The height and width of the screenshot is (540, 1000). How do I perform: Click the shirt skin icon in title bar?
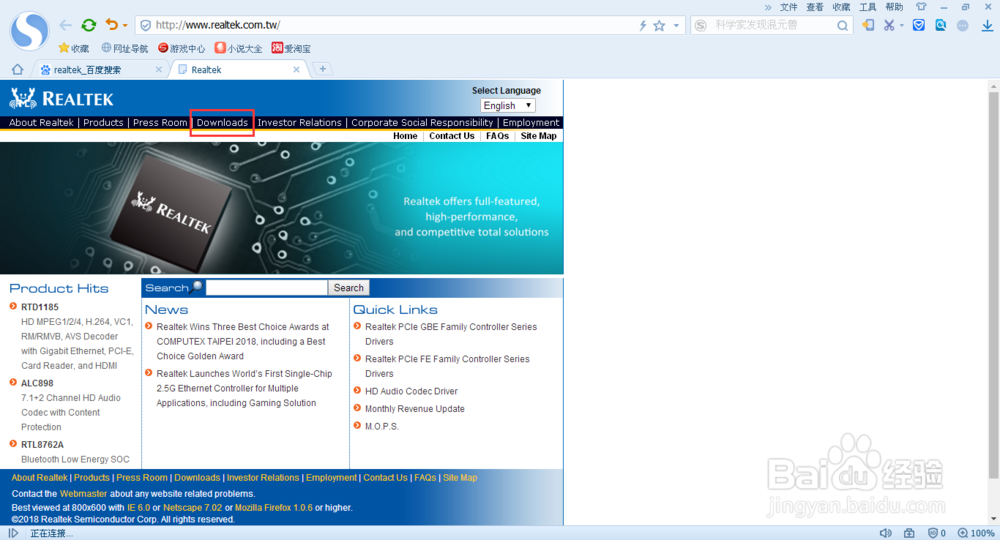(x=921, y=7)
